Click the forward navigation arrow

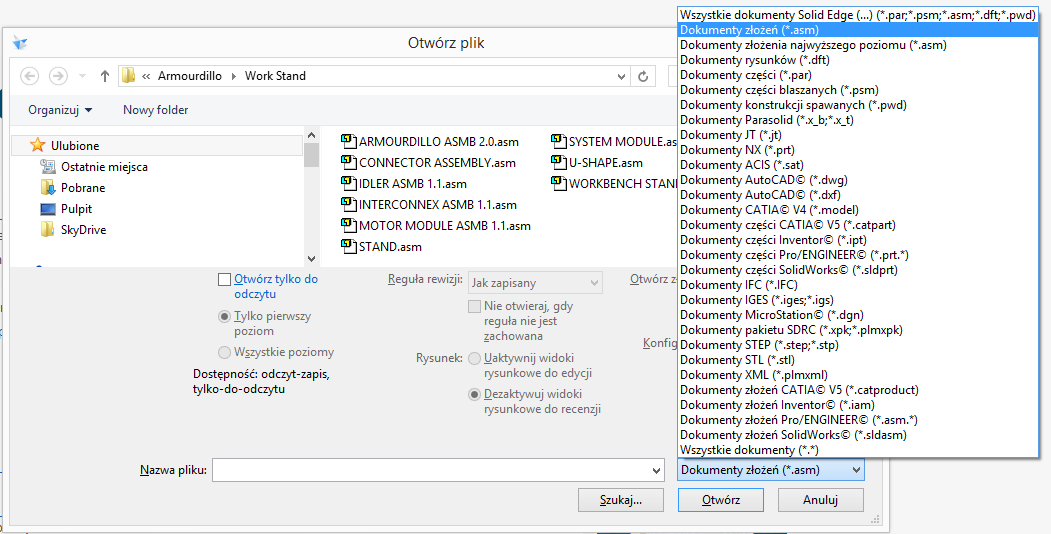(58, 76)
